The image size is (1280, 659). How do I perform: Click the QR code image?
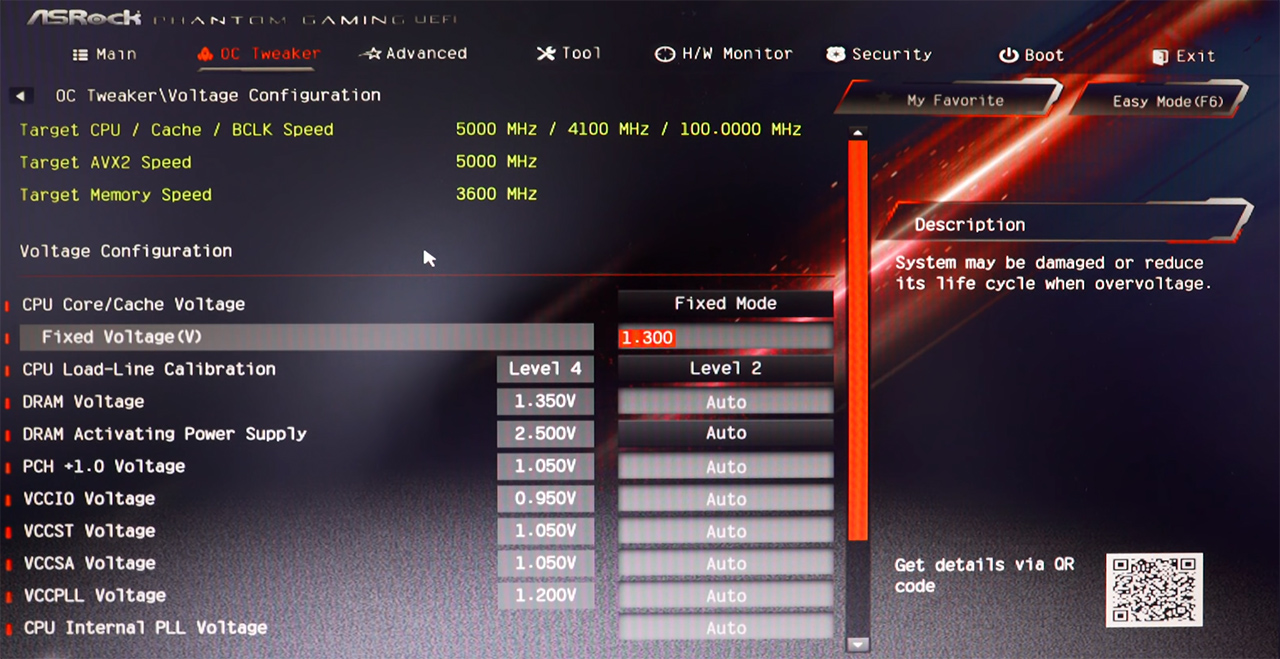click(1154, 590)
